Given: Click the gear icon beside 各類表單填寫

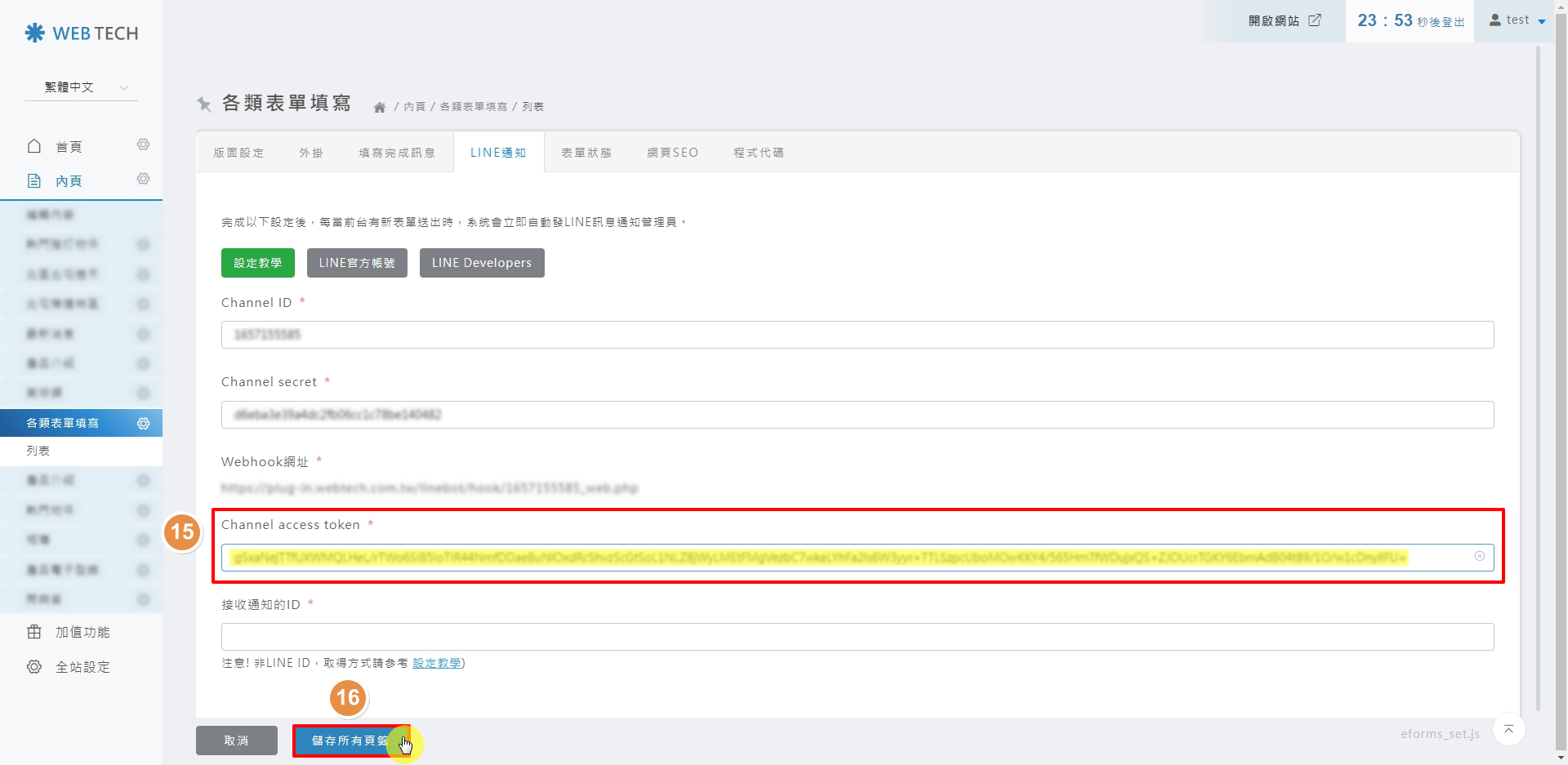Looking at the screenshot, I should [x=143, y=423].
